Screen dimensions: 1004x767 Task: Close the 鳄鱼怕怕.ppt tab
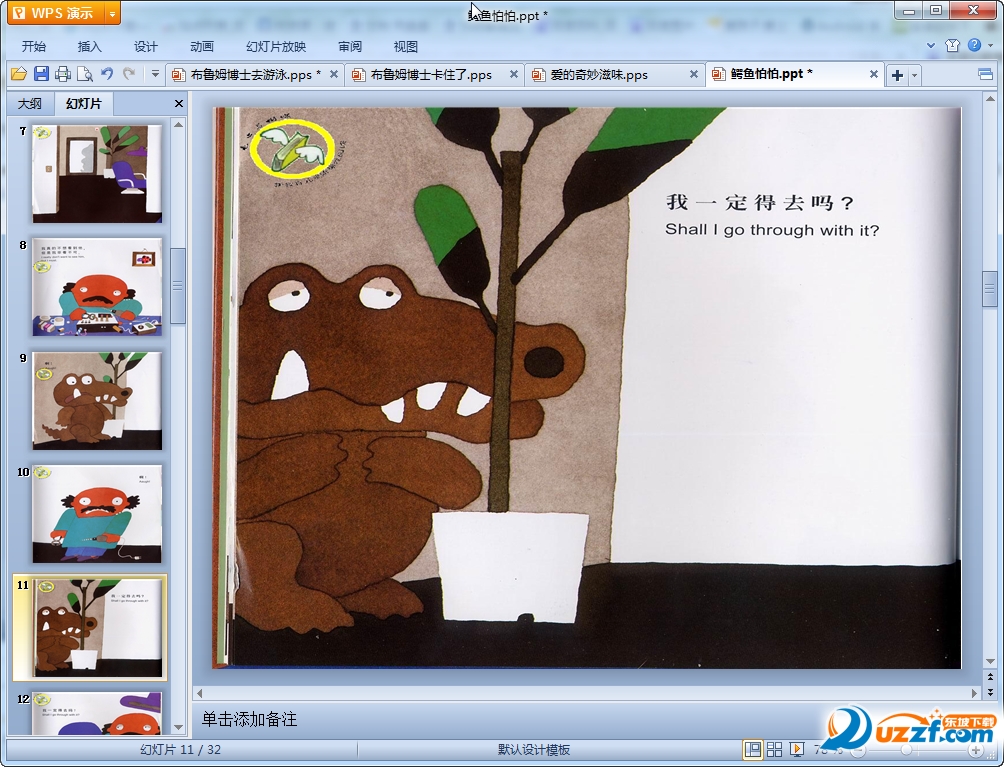(873, 74)
